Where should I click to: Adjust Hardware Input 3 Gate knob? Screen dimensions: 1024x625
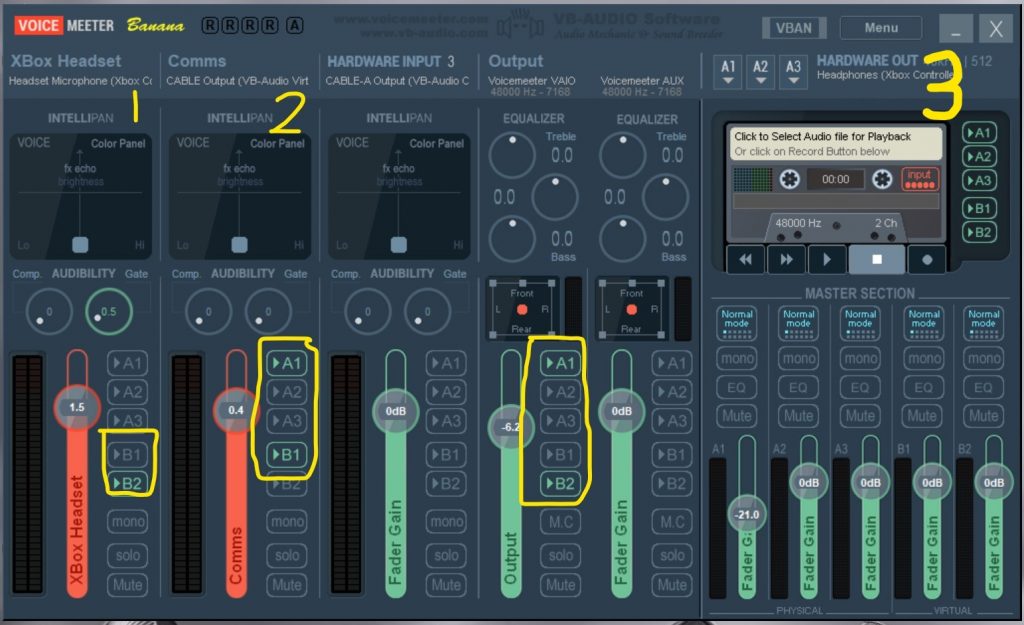427,312
